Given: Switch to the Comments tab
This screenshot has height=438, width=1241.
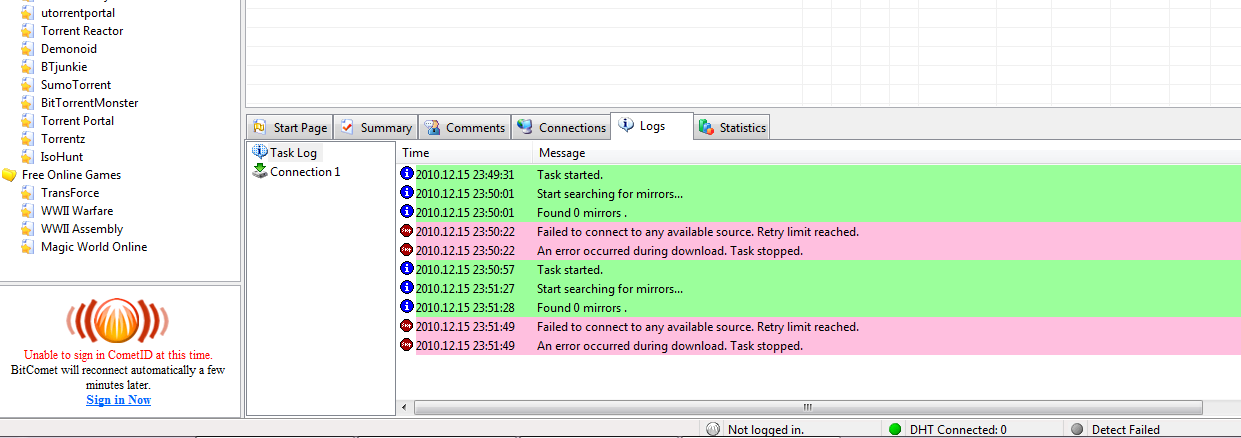Looking at the screenshot, I should [465, 128].
